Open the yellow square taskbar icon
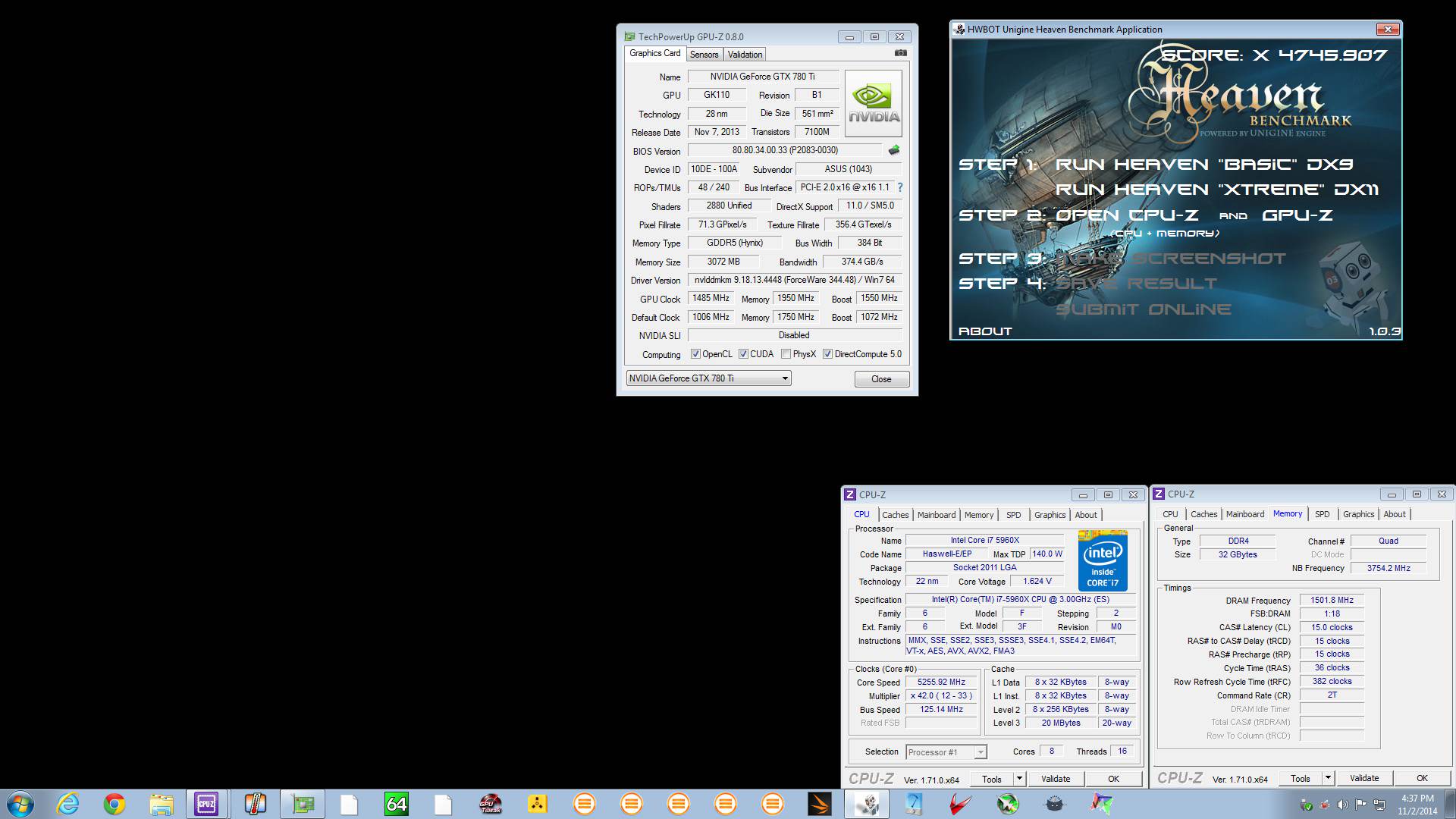The height and width of the screenshot is (819, 1456). point(538,804)
